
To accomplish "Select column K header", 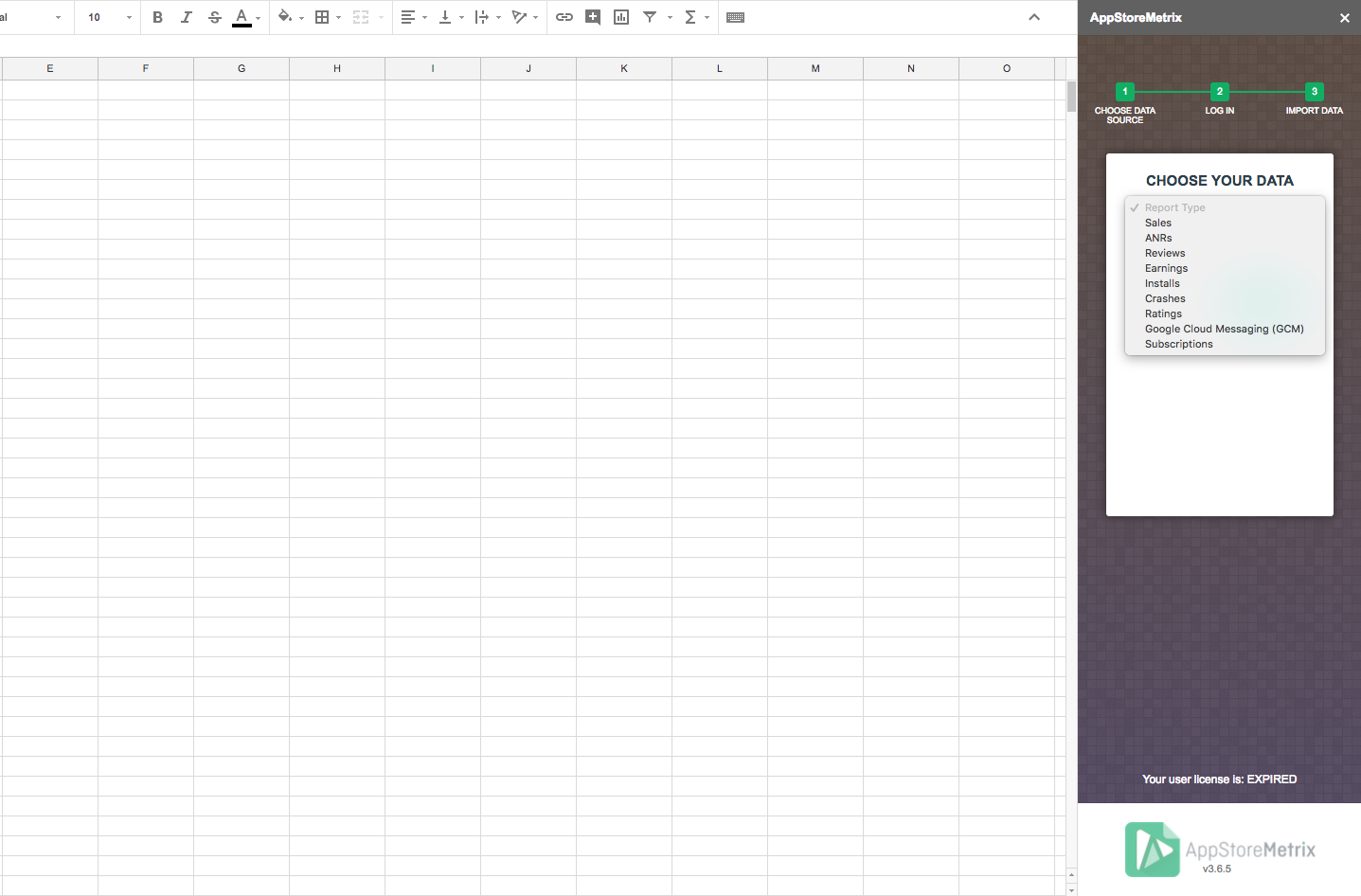I will (624, 68).
